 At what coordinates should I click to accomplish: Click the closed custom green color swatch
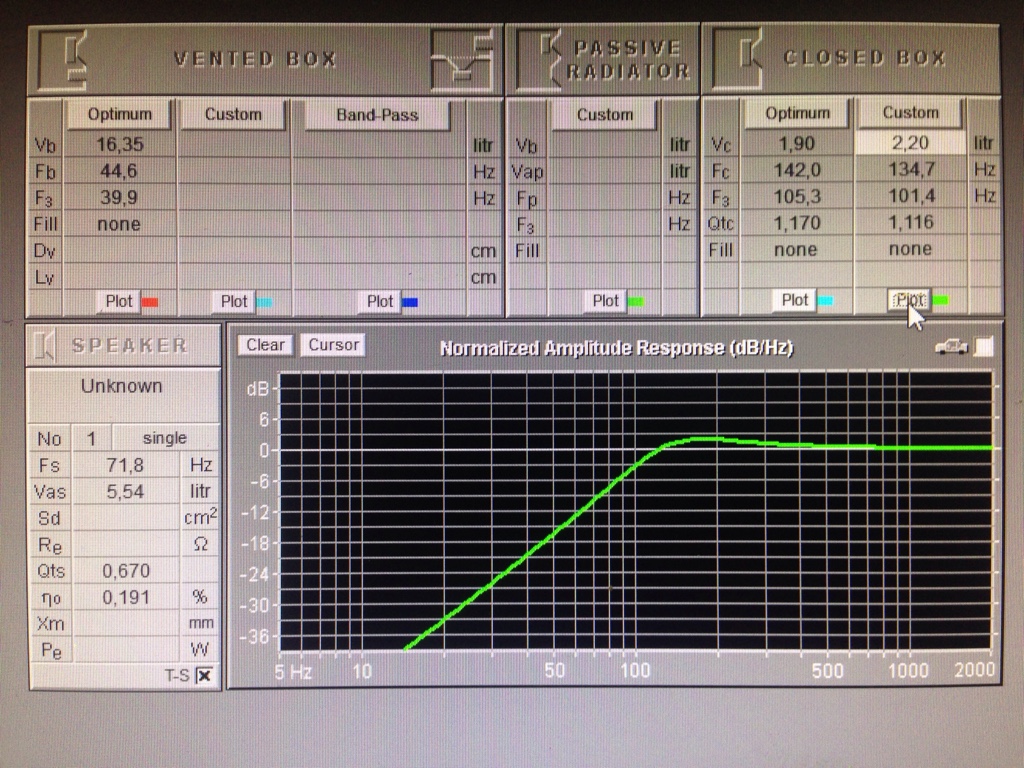[x=940, y=300]
